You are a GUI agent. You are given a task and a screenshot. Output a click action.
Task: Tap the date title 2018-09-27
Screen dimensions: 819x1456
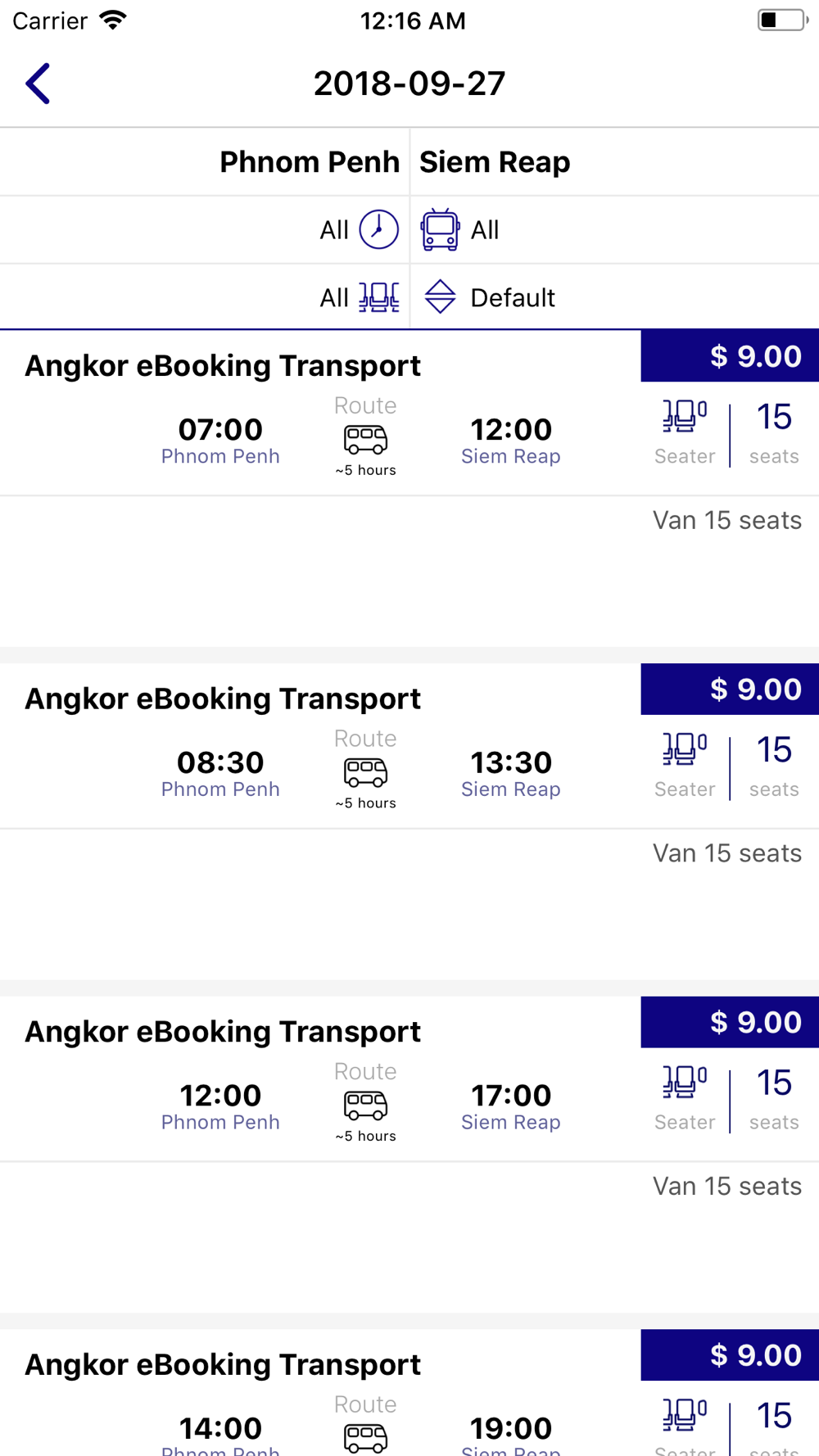tap(409, 84)
